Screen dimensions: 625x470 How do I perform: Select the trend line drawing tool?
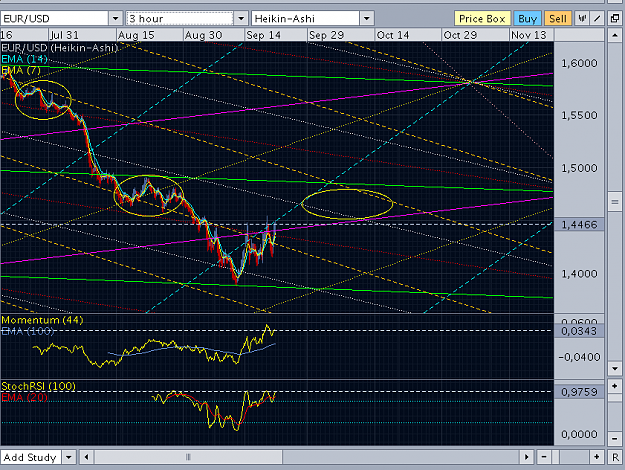(x=597, y=18)
